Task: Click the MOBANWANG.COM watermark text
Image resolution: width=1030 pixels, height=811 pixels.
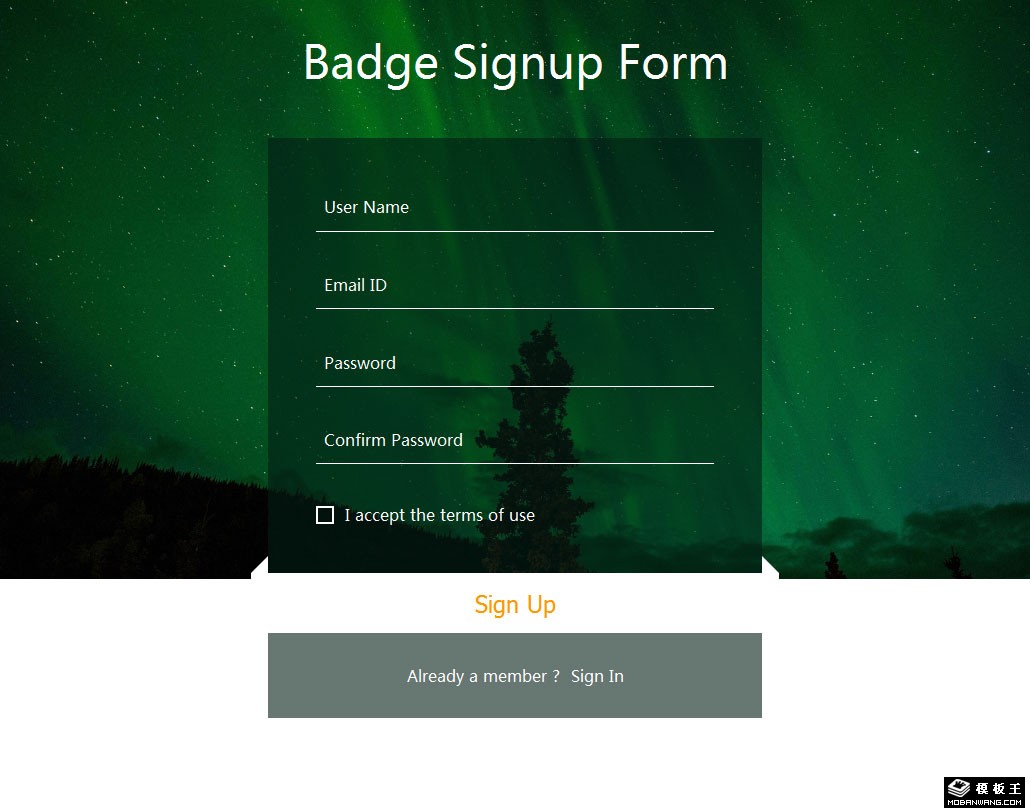Action: click(x=985, y=802)
